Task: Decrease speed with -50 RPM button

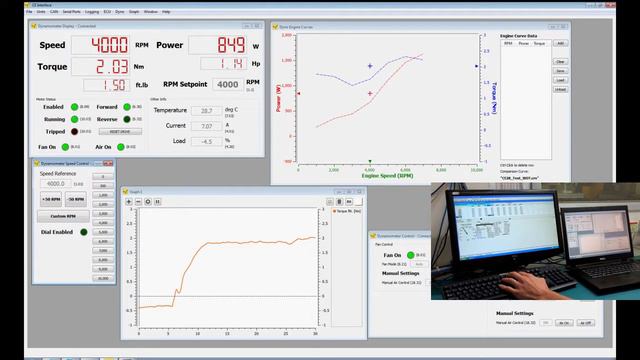Action: [76, 199]
